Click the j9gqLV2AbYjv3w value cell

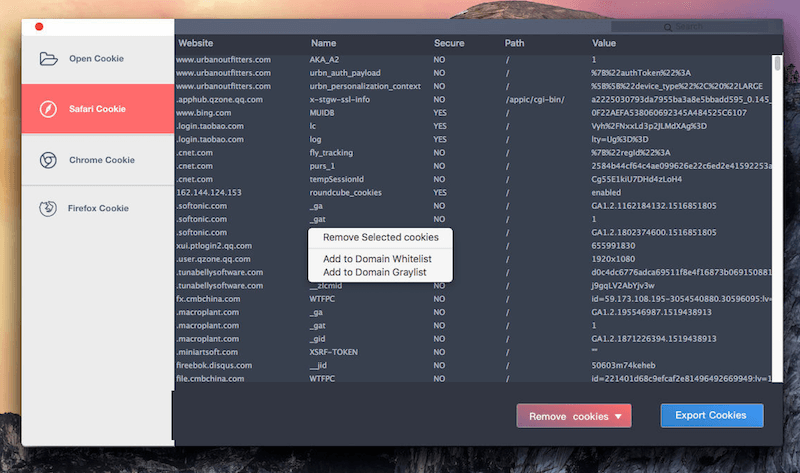coord(623,286)
